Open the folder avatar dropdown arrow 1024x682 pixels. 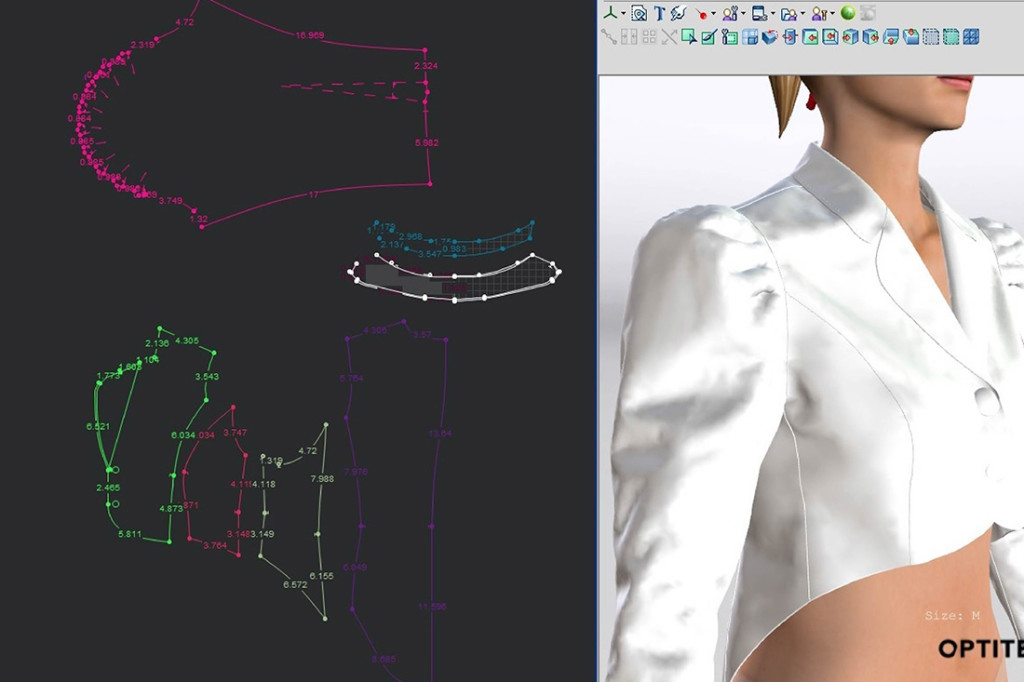coord(803,13)
